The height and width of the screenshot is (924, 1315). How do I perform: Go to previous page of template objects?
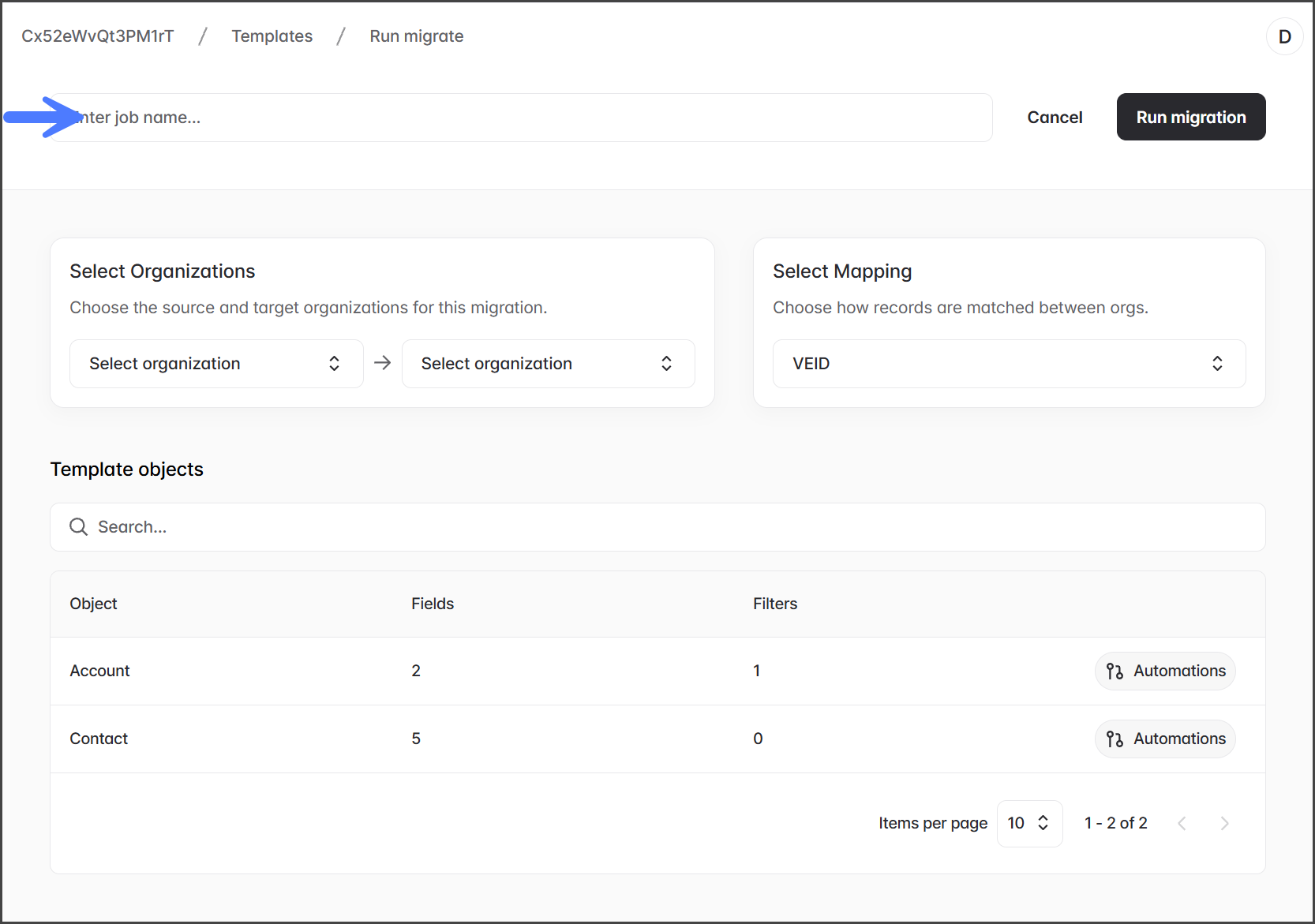pos(1182,824)
